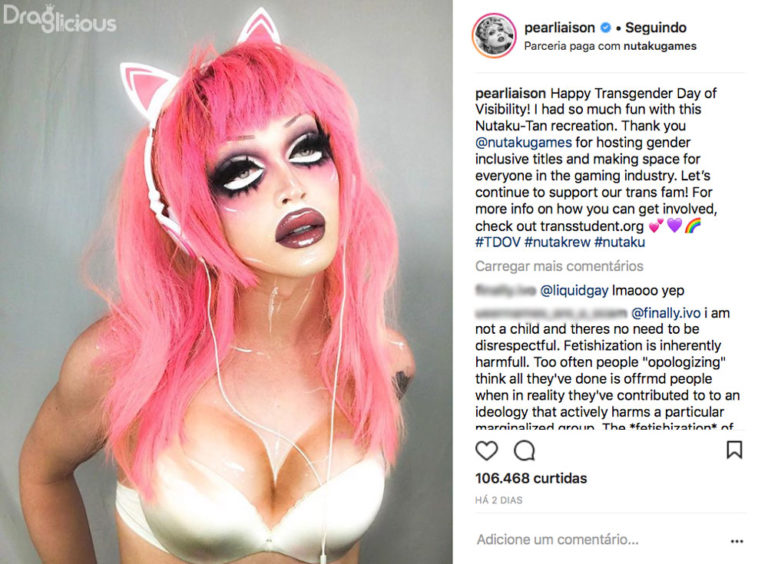Open pearliaison profile picture avatar
The image size is (768, 564).
pyautogui.click(x=494, y=35)
